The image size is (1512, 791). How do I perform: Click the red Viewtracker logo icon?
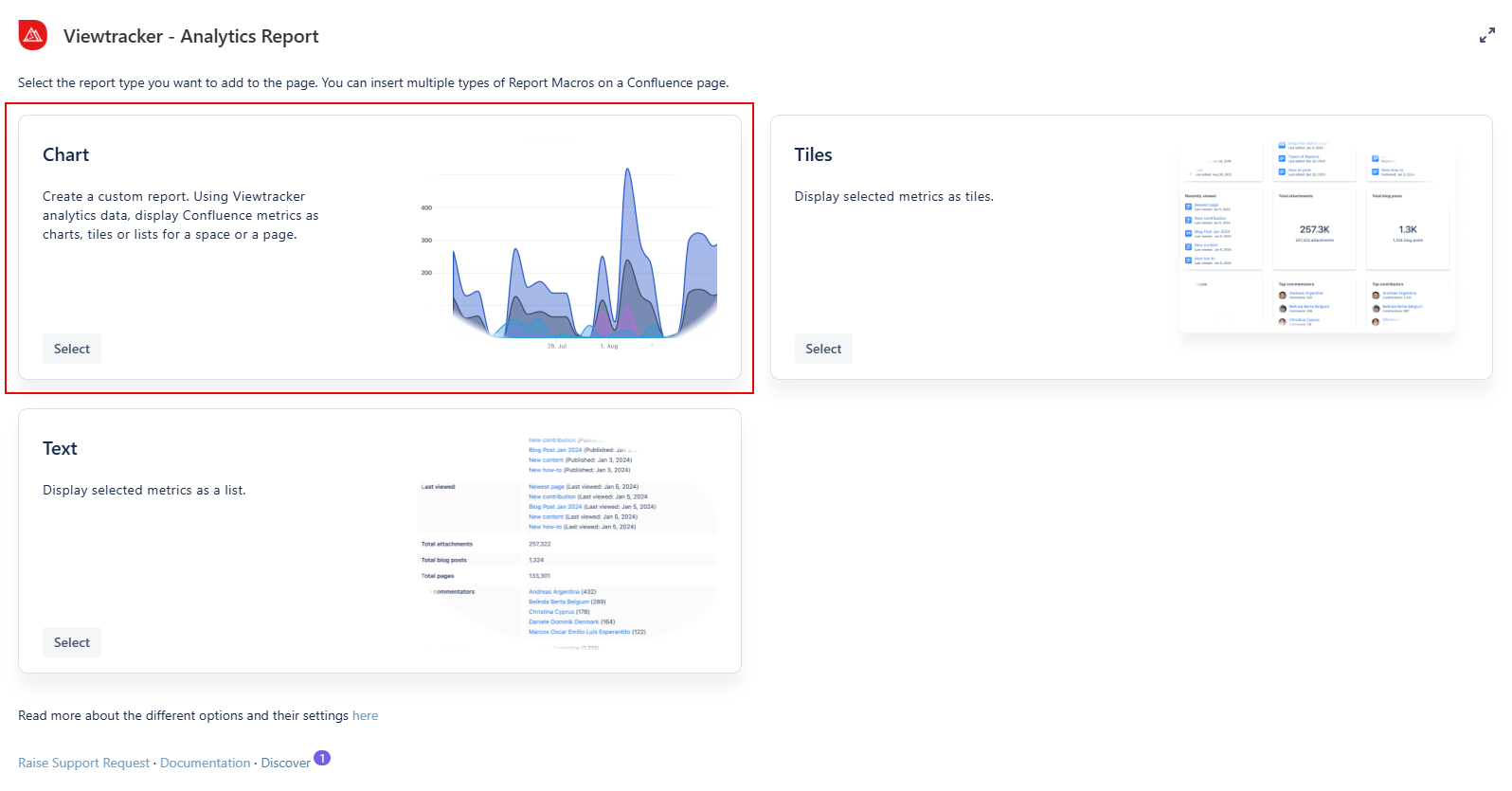(x=33, y=35)
